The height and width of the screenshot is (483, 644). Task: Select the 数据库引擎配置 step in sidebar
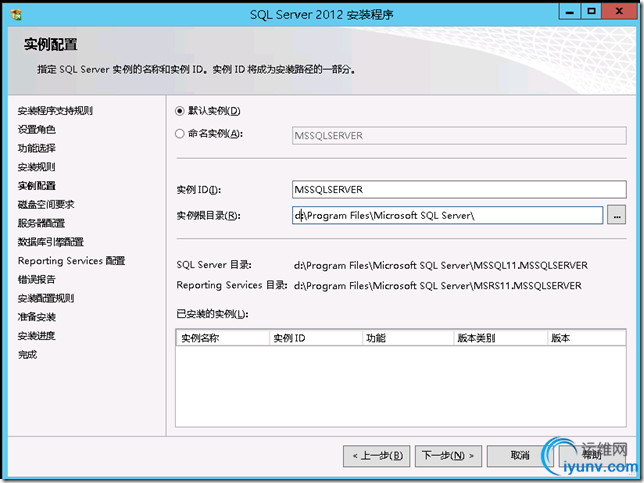click(x=51, y=242)
